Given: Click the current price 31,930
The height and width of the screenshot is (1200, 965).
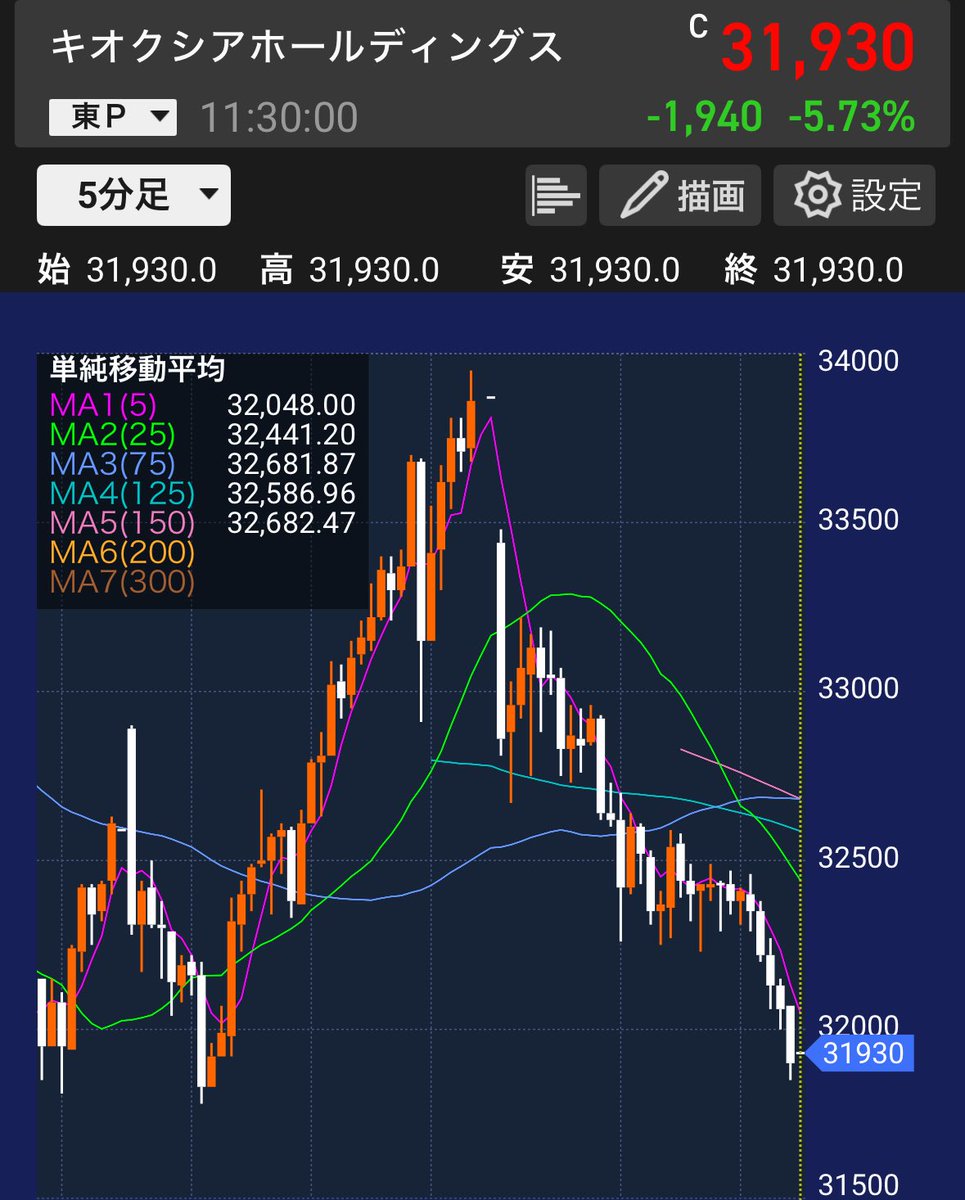Looking at the screenshot, I should click(817, 48).
